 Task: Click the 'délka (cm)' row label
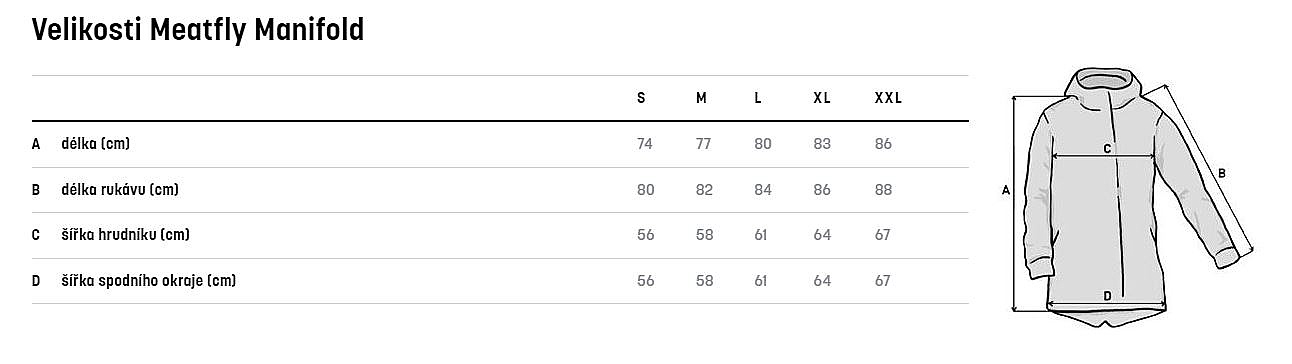click(96, 144)
